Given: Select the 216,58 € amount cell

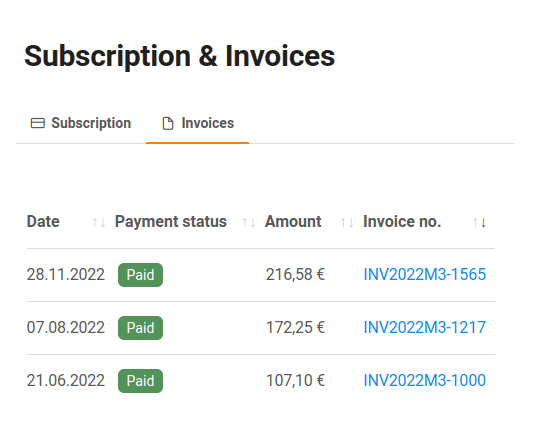Looking at the screenshot, I should click(x=295, y=274).
